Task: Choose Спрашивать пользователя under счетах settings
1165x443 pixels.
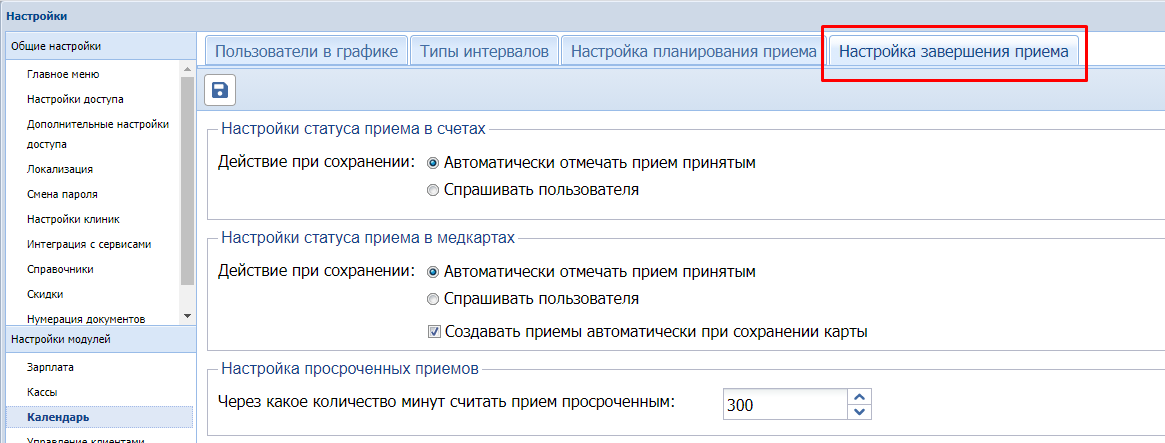Action: point(433,190)
